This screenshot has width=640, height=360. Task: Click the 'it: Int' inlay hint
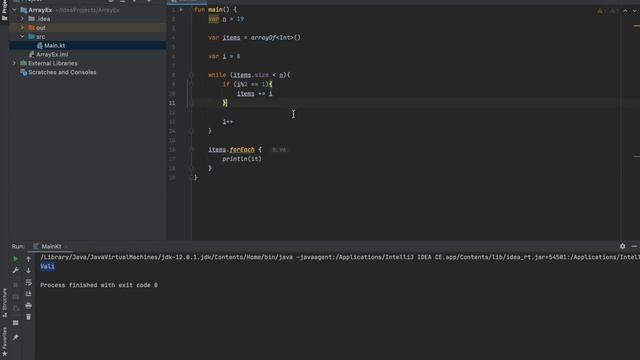tap(279, 150)
